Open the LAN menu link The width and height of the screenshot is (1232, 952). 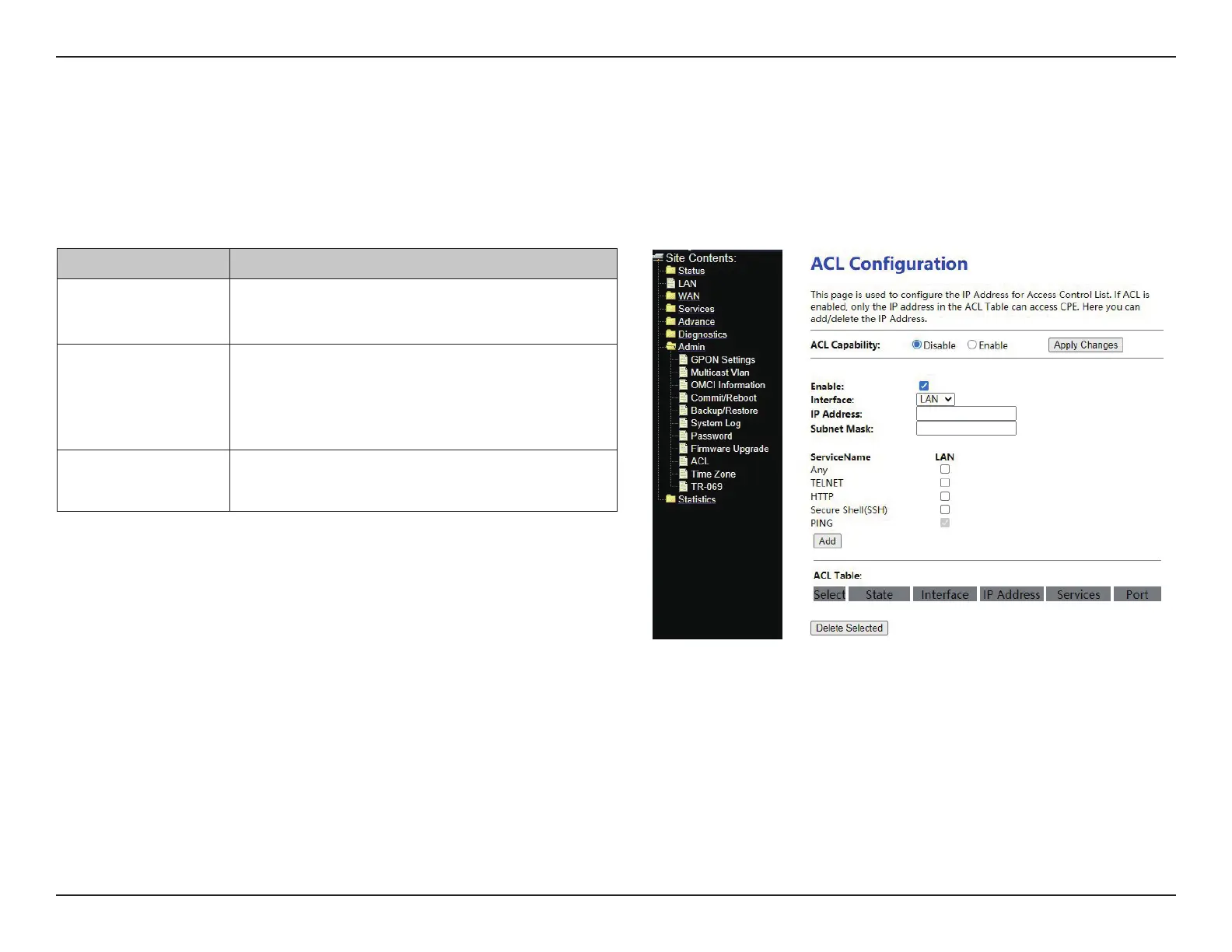pos(688,284)
